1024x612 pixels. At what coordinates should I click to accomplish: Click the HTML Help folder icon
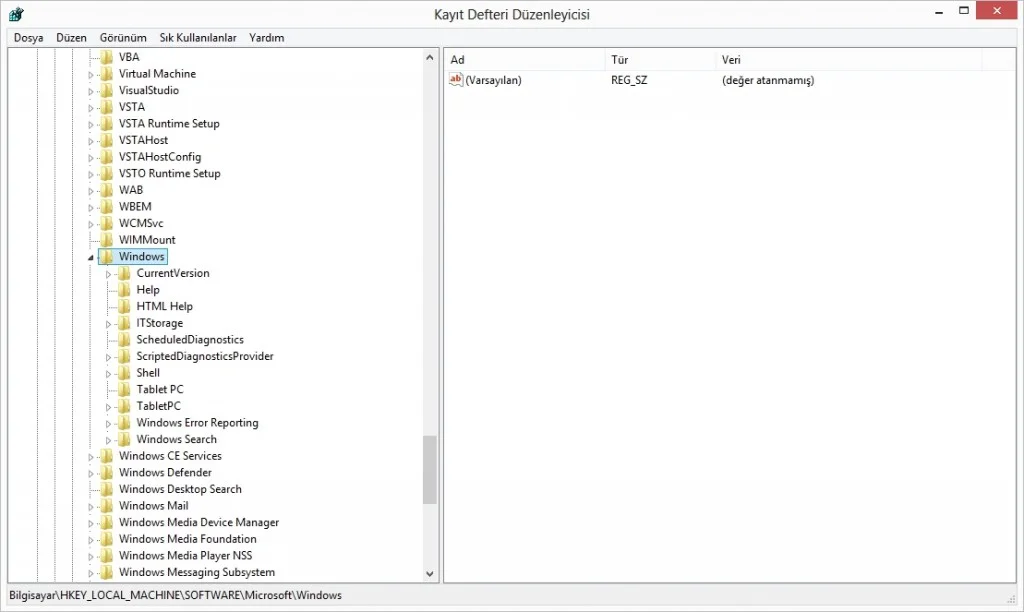124,306
